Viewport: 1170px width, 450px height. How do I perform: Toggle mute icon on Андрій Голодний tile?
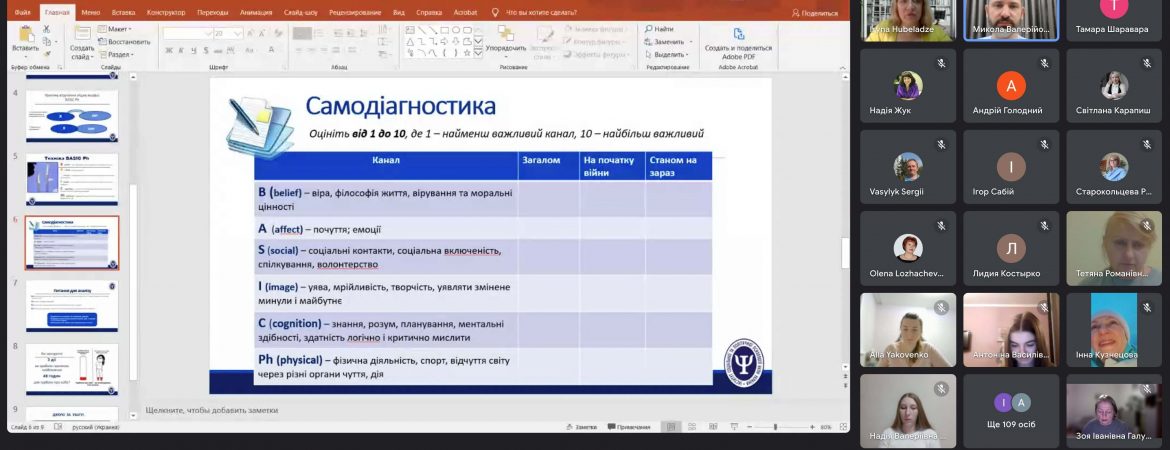coord(1044,63)
